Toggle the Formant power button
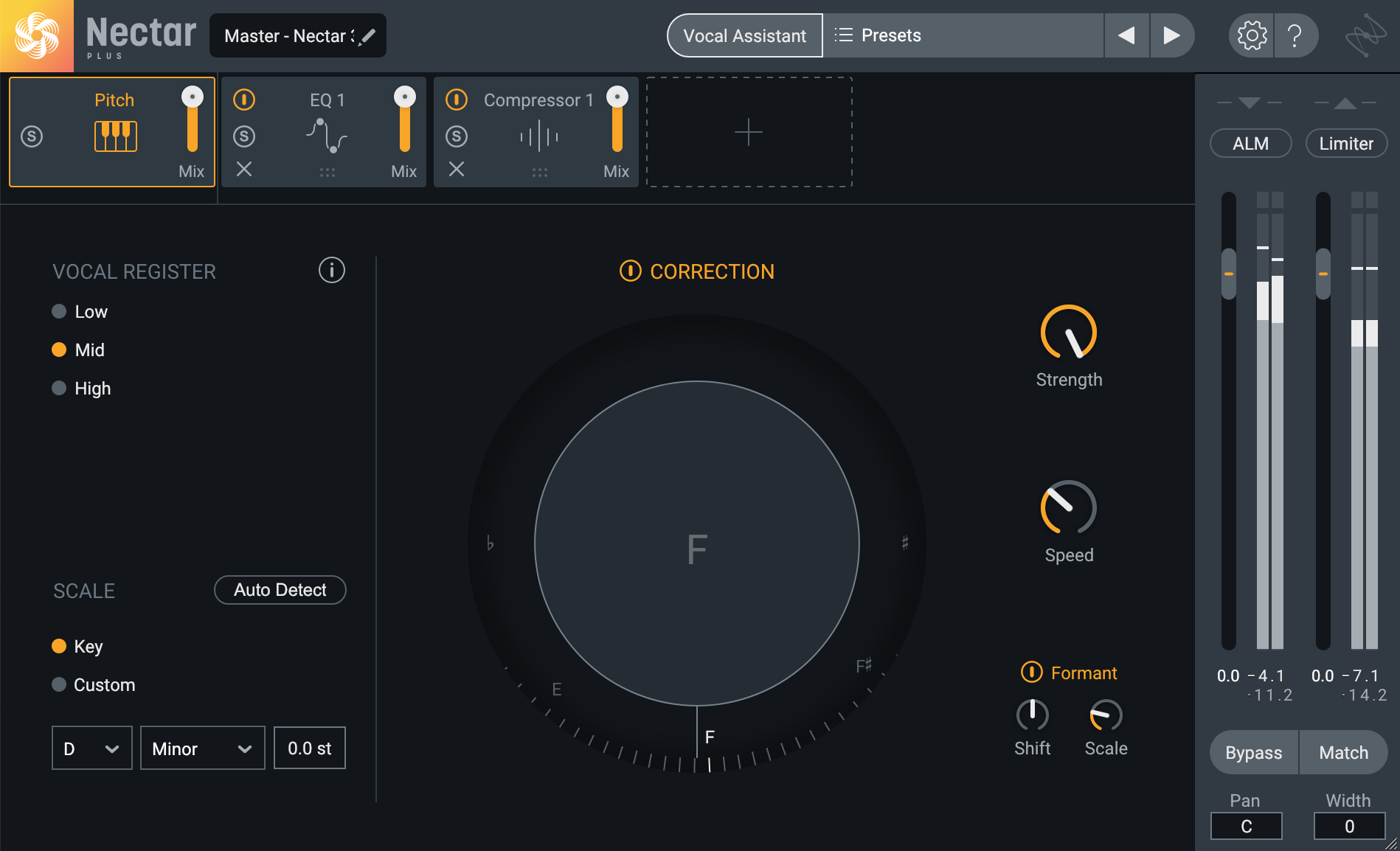 1031,672
